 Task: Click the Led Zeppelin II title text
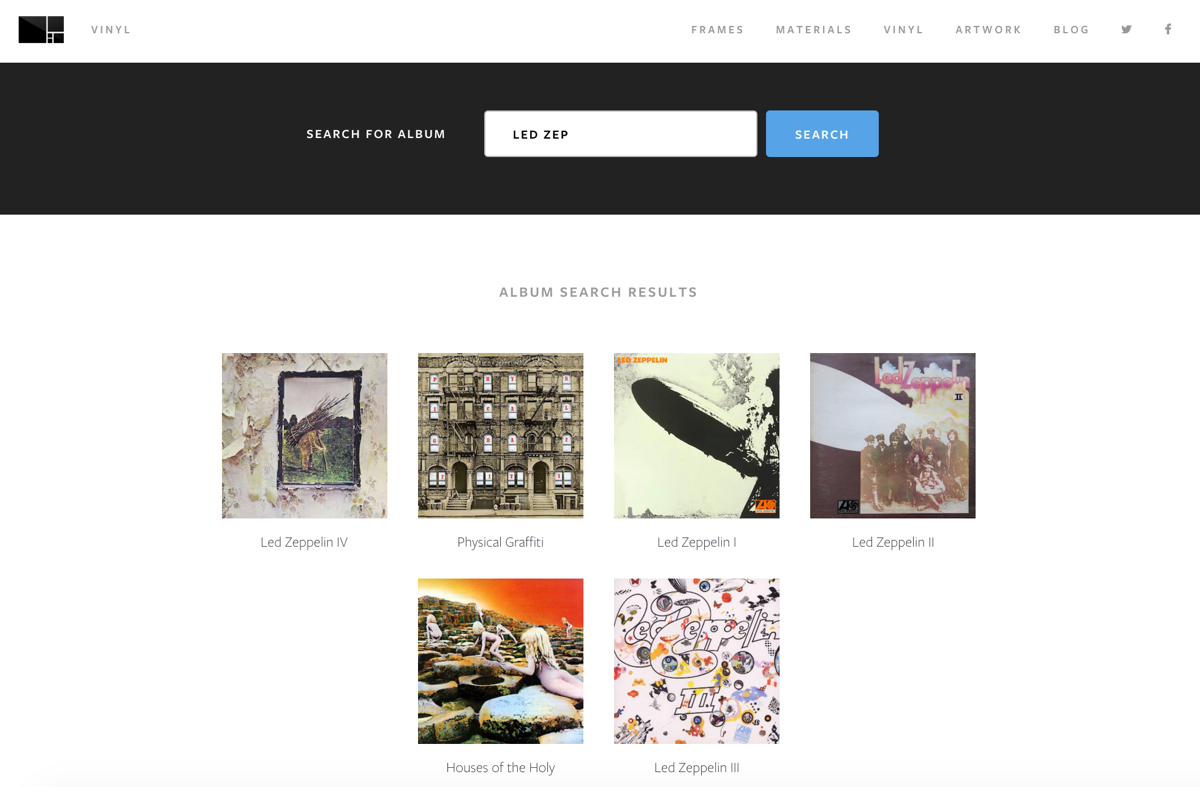pos(893,542)
